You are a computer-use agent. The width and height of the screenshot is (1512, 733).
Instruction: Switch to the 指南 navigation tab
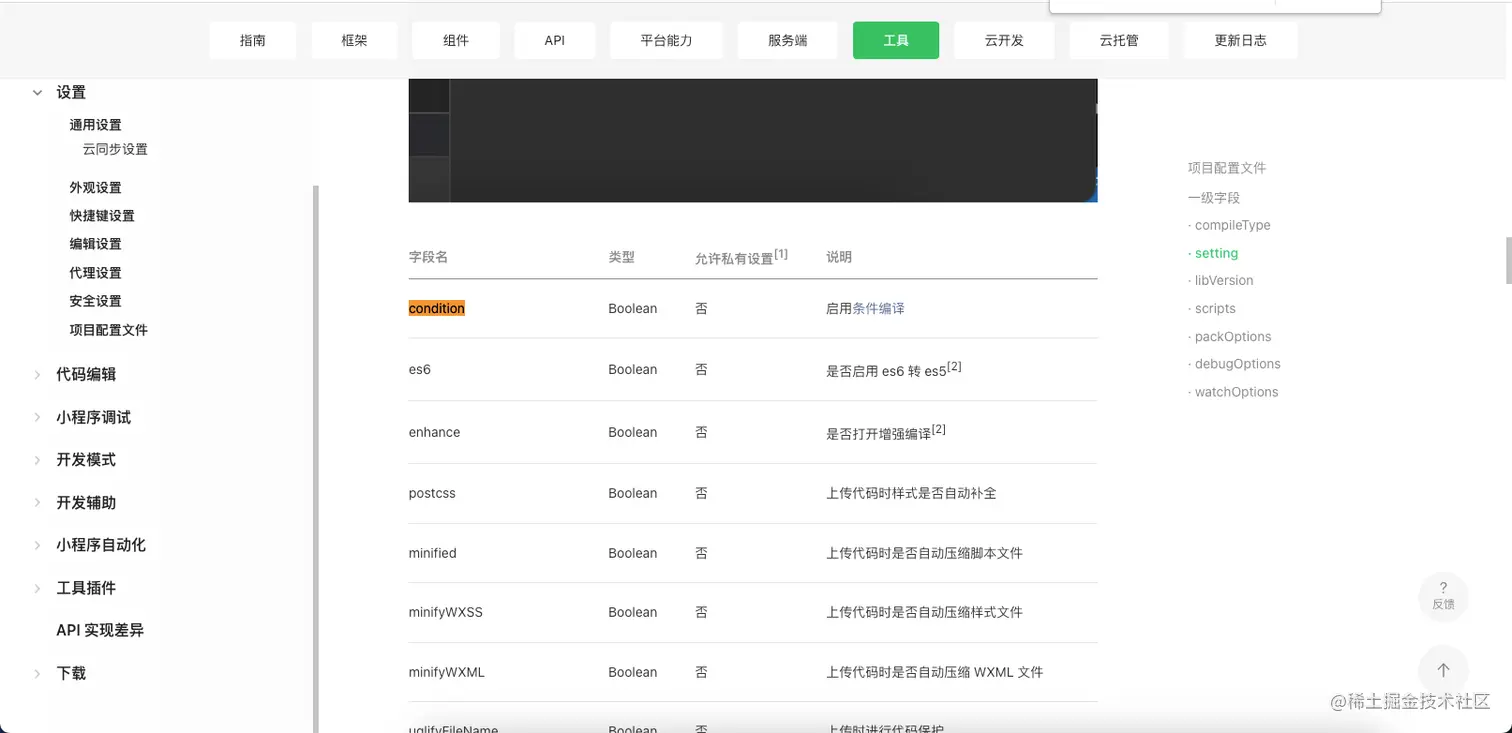click(x=253, y=40)
